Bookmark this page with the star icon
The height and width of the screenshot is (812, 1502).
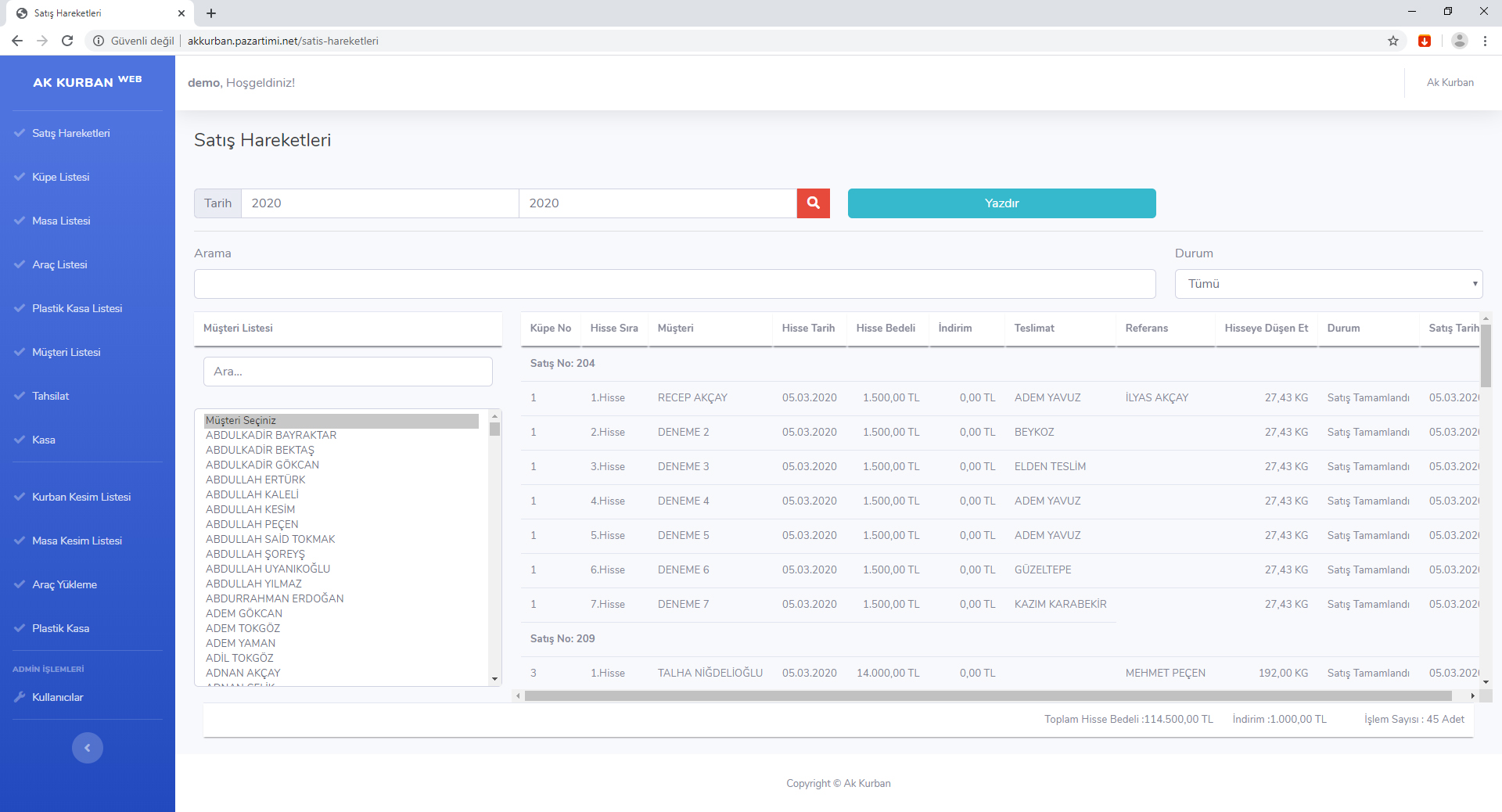[x=1393, y=41]
